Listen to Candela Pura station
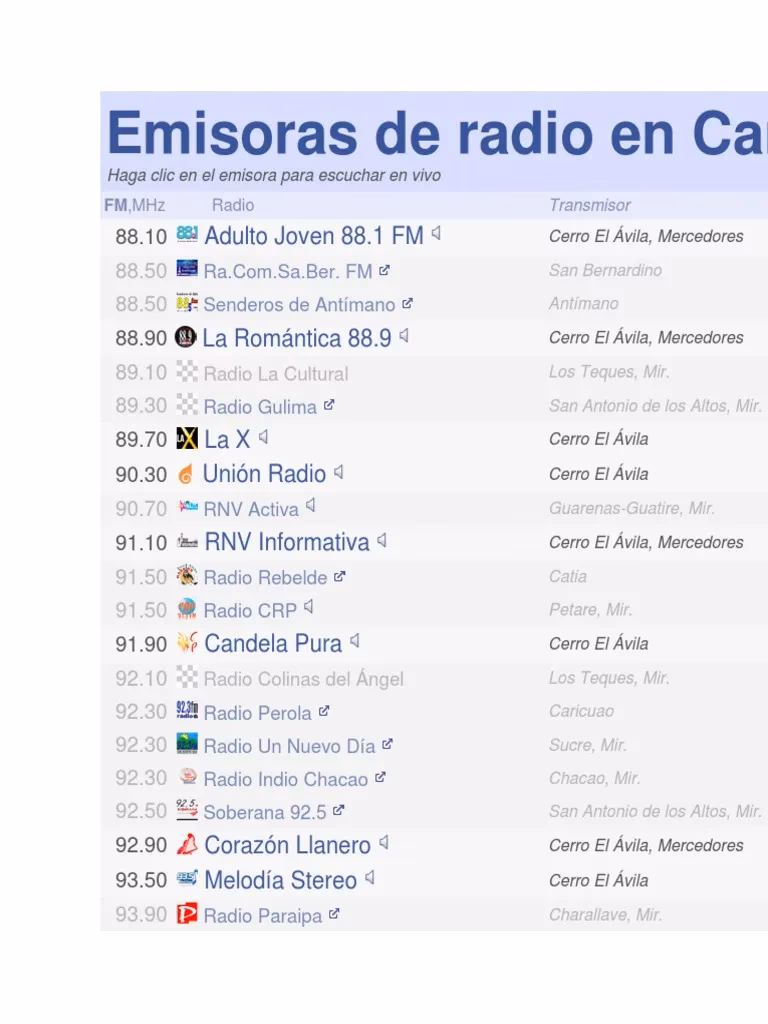Image resolution: width=768 pixels, height=1024 pixels. point(273,644)
